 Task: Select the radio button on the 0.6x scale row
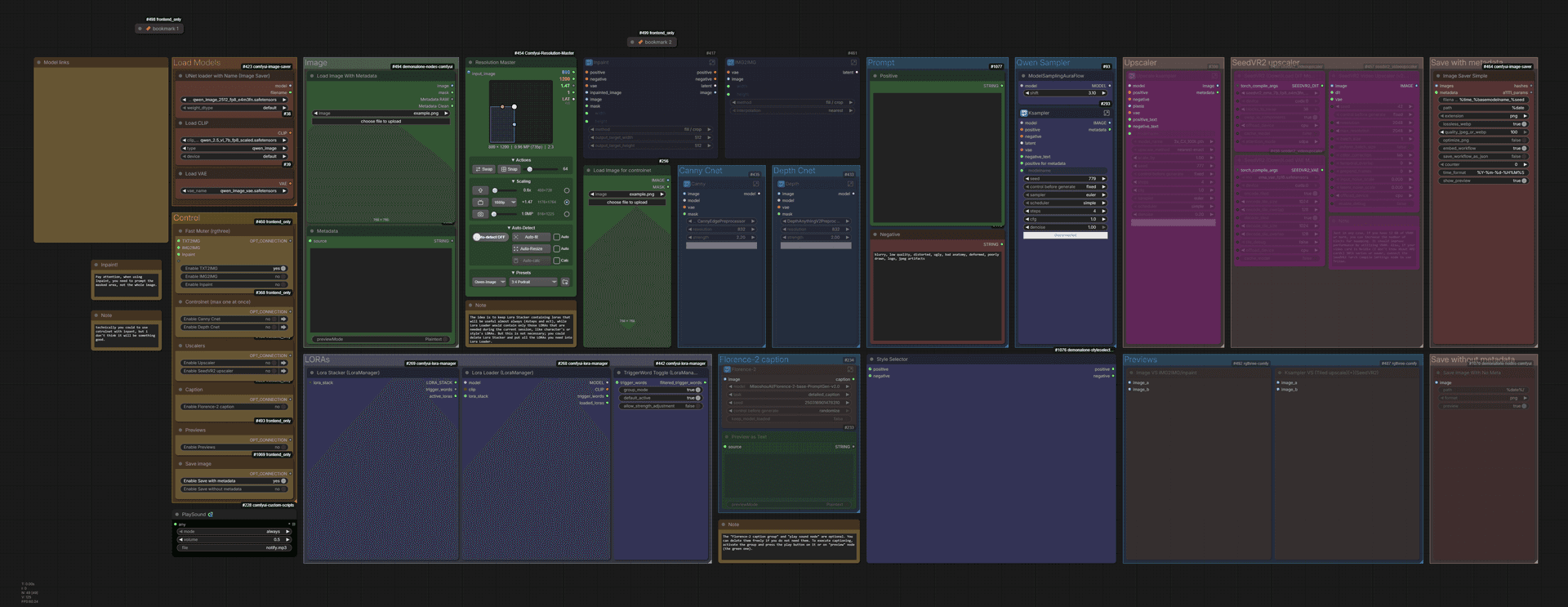pyautogui.click(x=567, y=190)
